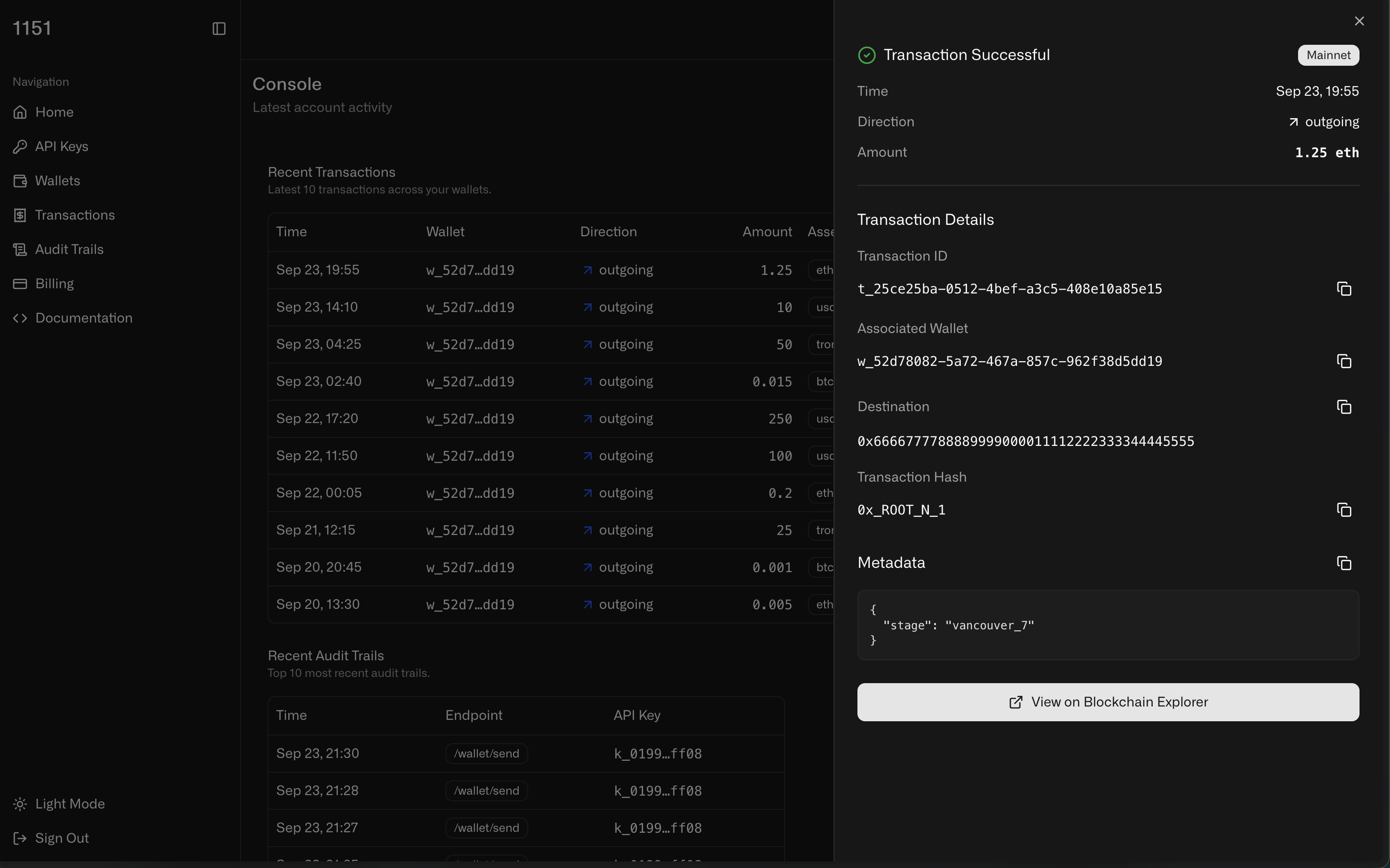Click the amount 250 cell
This screenshot has width=1390, height=868.
(780, 418)
